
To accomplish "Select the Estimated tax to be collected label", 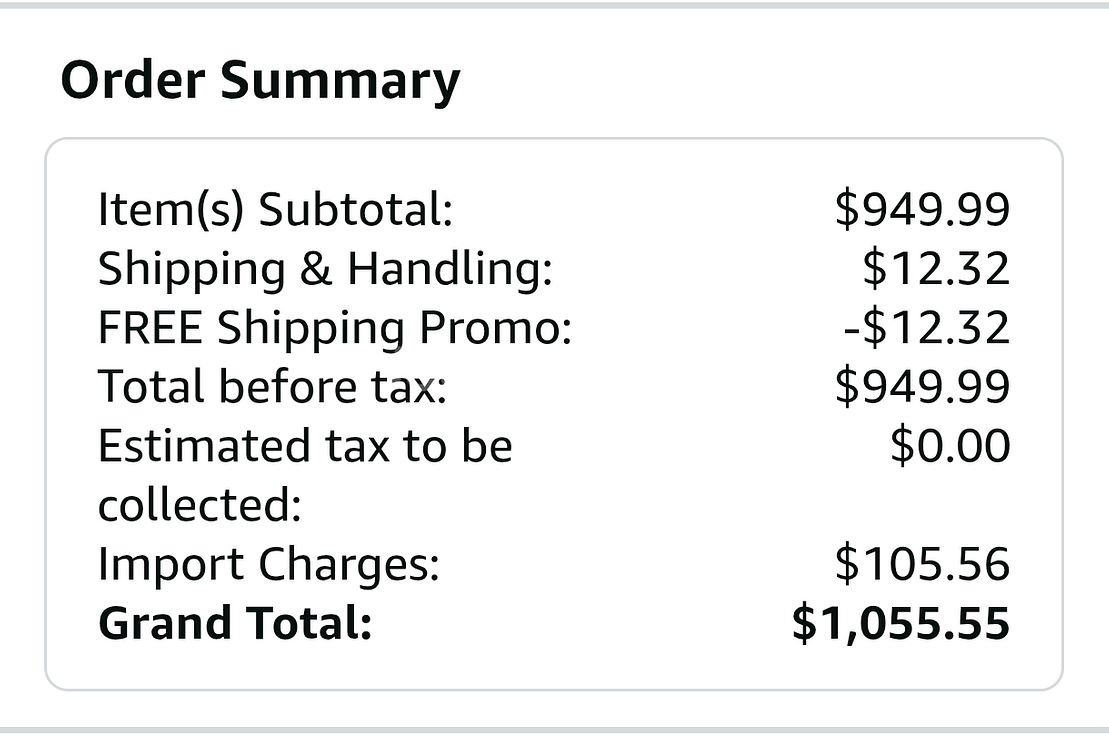I will 305,446.
